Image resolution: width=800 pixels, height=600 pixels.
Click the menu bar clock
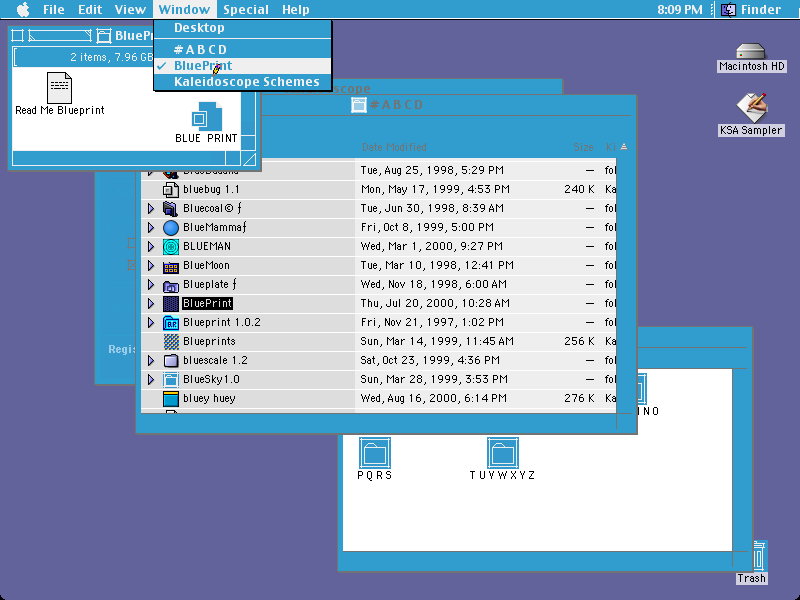679,9
